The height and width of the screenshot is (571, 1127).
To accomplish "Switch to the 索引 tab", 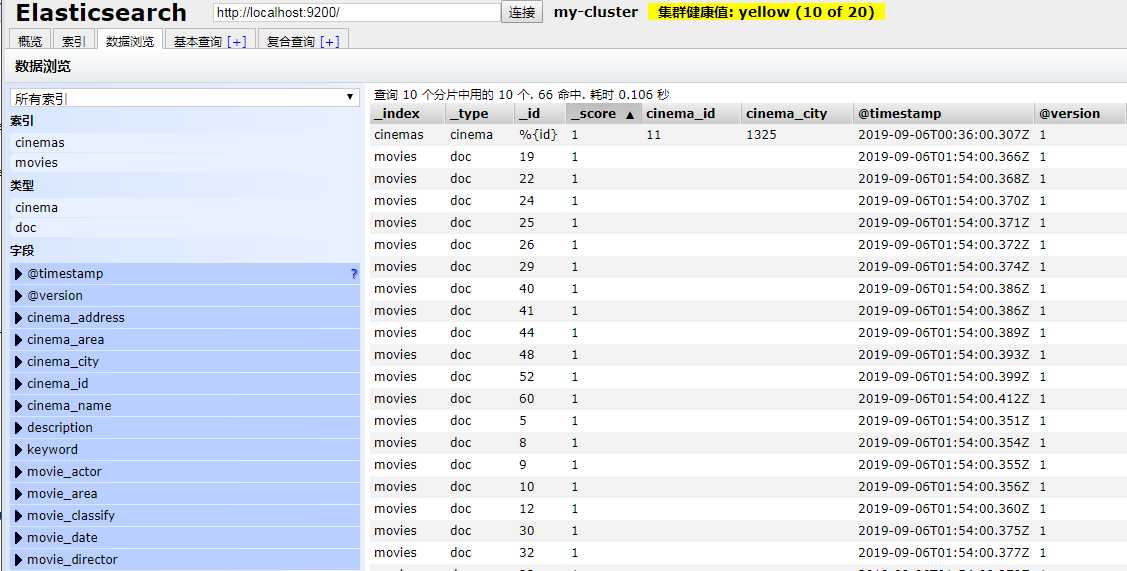I will click(x=73, y=41).
